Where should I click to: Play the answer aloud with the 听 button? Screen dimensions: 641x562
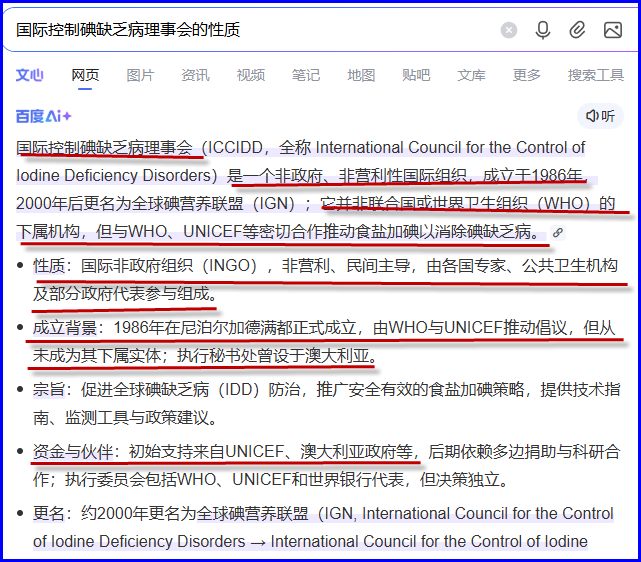[600, 116]
